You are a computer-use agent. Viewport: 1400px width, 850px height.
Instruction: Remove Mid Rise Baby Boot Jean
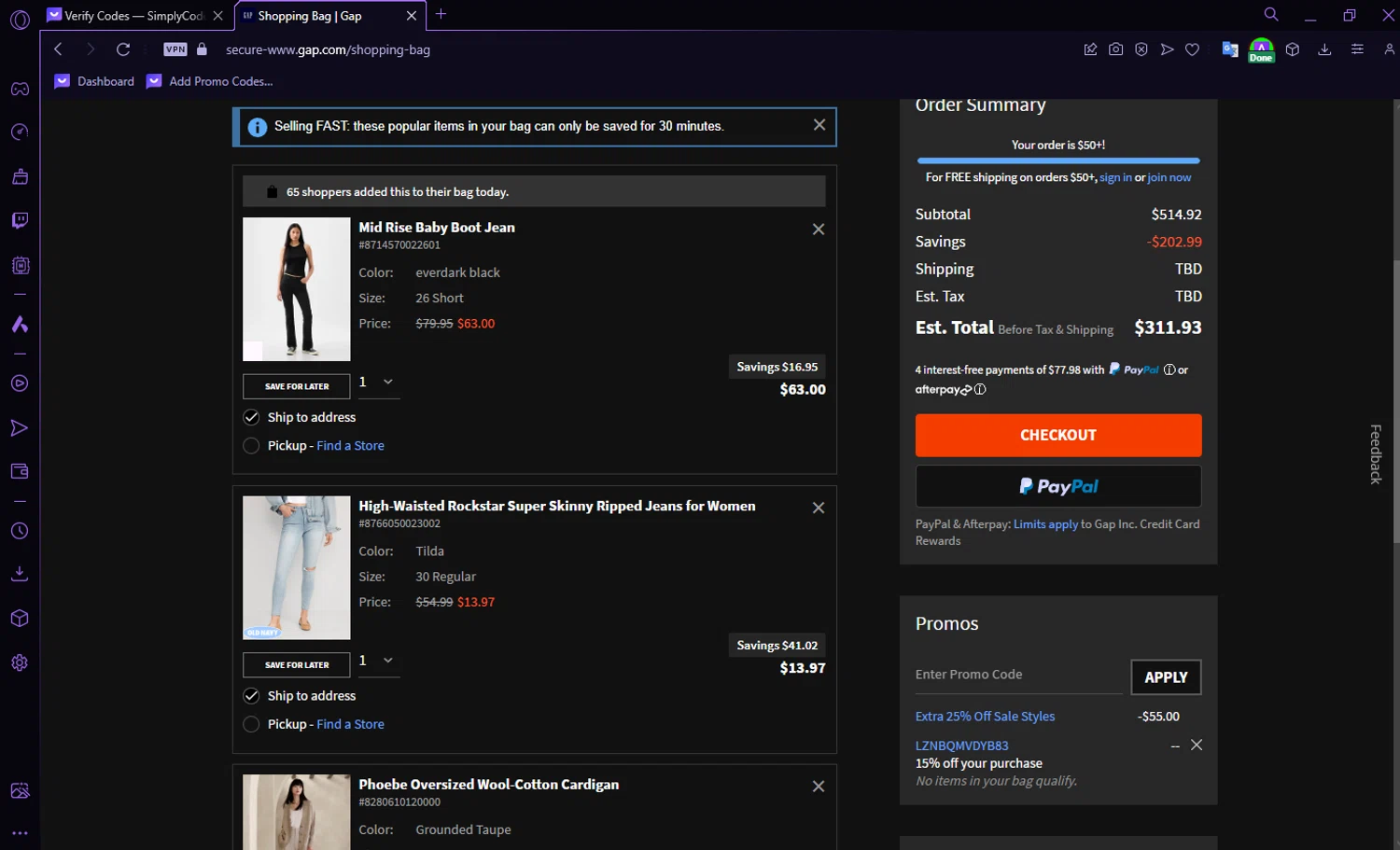[819, 229]
